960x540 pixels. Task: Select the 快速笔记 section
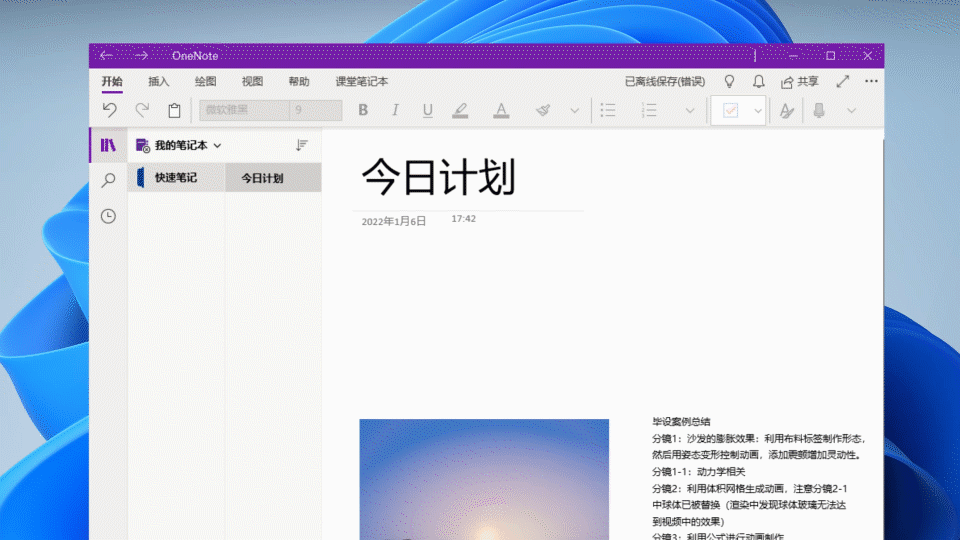[176, 178]
